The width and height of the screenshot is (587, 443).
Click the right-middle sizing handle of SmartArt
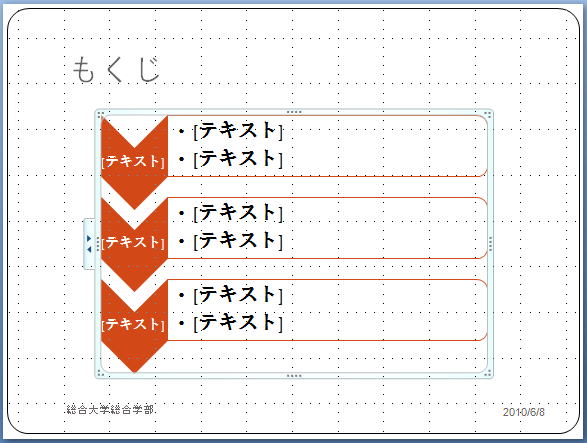[490, 244]
